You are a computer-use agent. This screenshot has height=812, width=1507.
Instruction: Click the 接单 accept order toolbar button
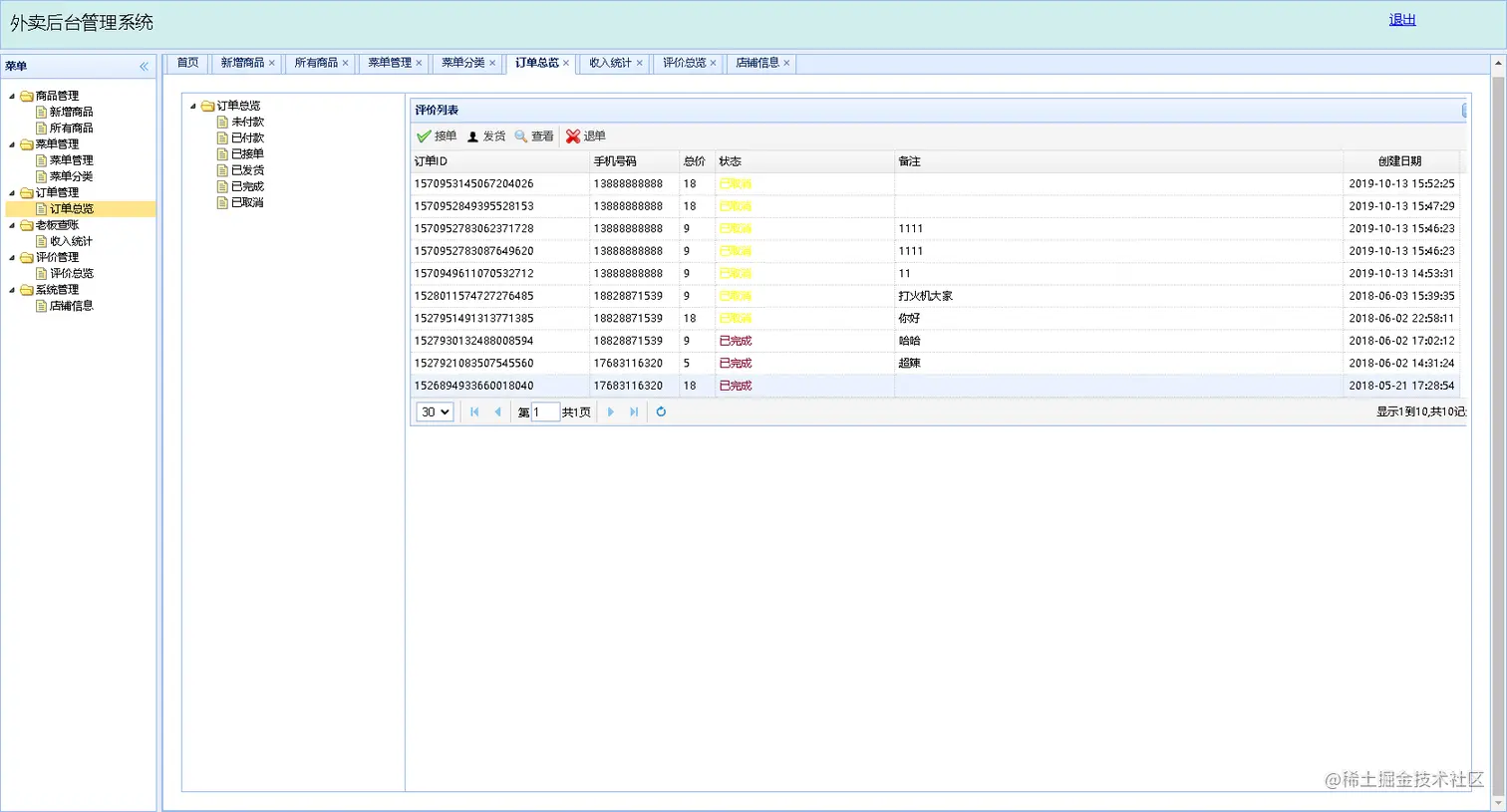pyautogui.click(x=437, y=136)
